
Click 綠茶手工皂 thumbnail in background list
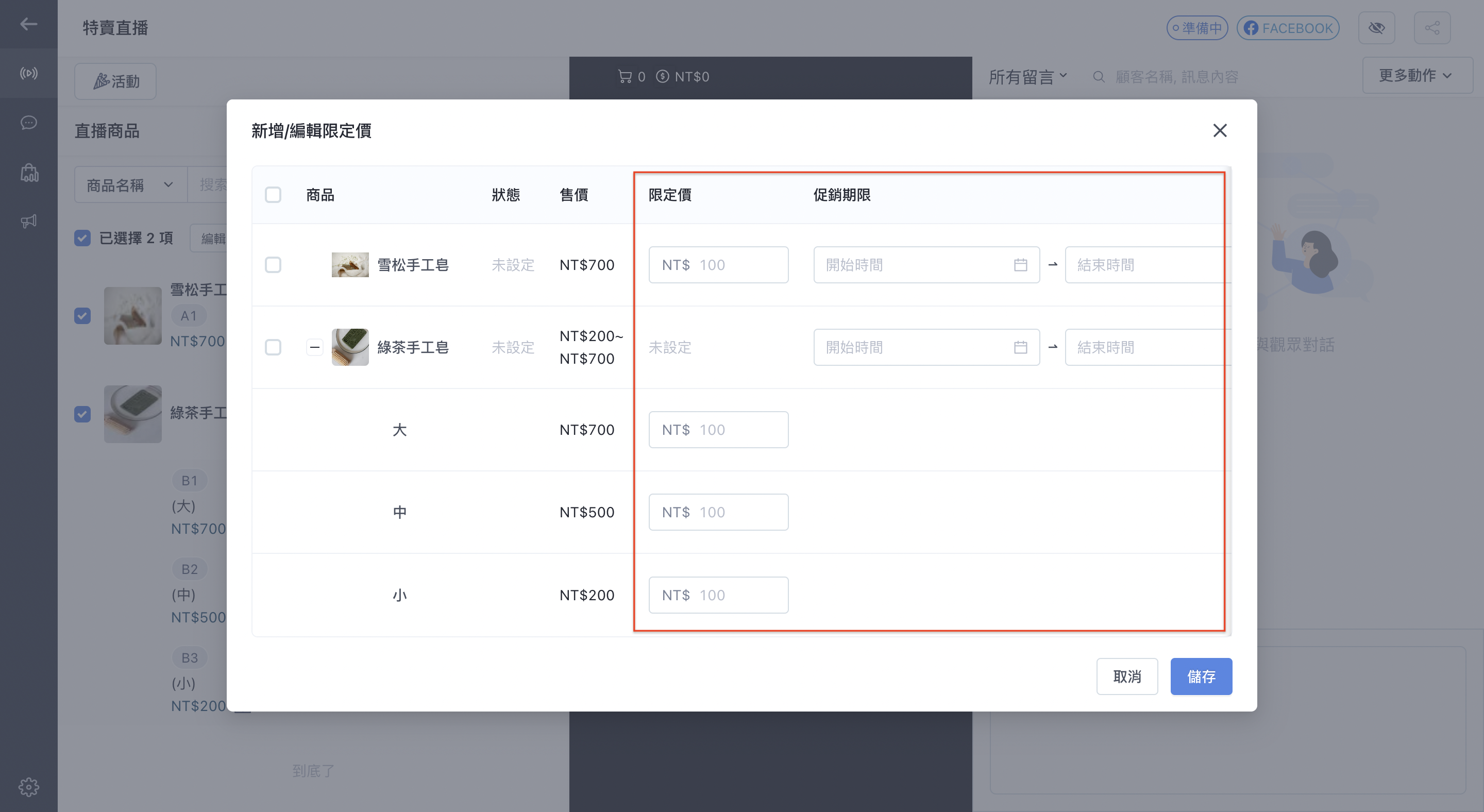pos(132,414)
